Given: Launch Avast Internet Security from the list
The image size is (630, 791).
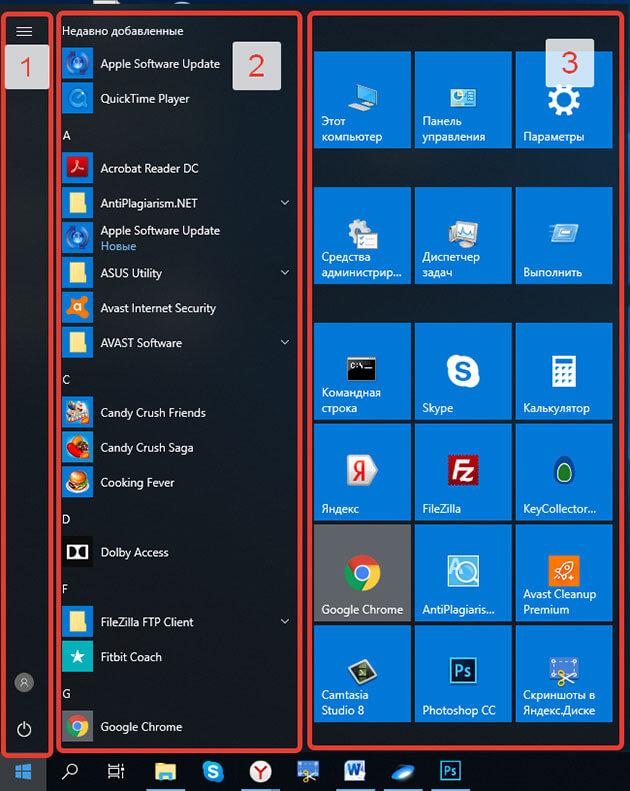Looking at the screenshot, I should point(178,308).
